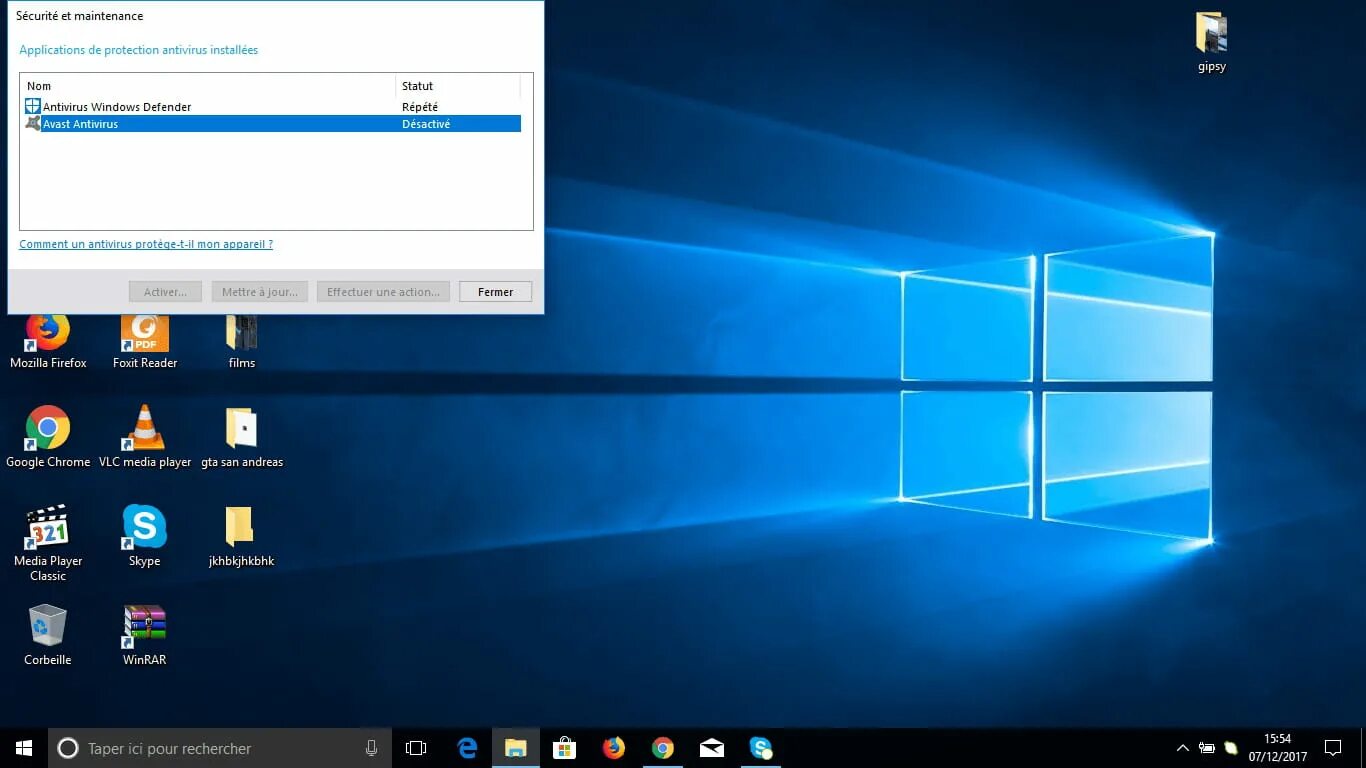This screenshot has height=768, width=1366.
Task: Open File Explorer from taskbar
Action: click(x=516, y=748)
